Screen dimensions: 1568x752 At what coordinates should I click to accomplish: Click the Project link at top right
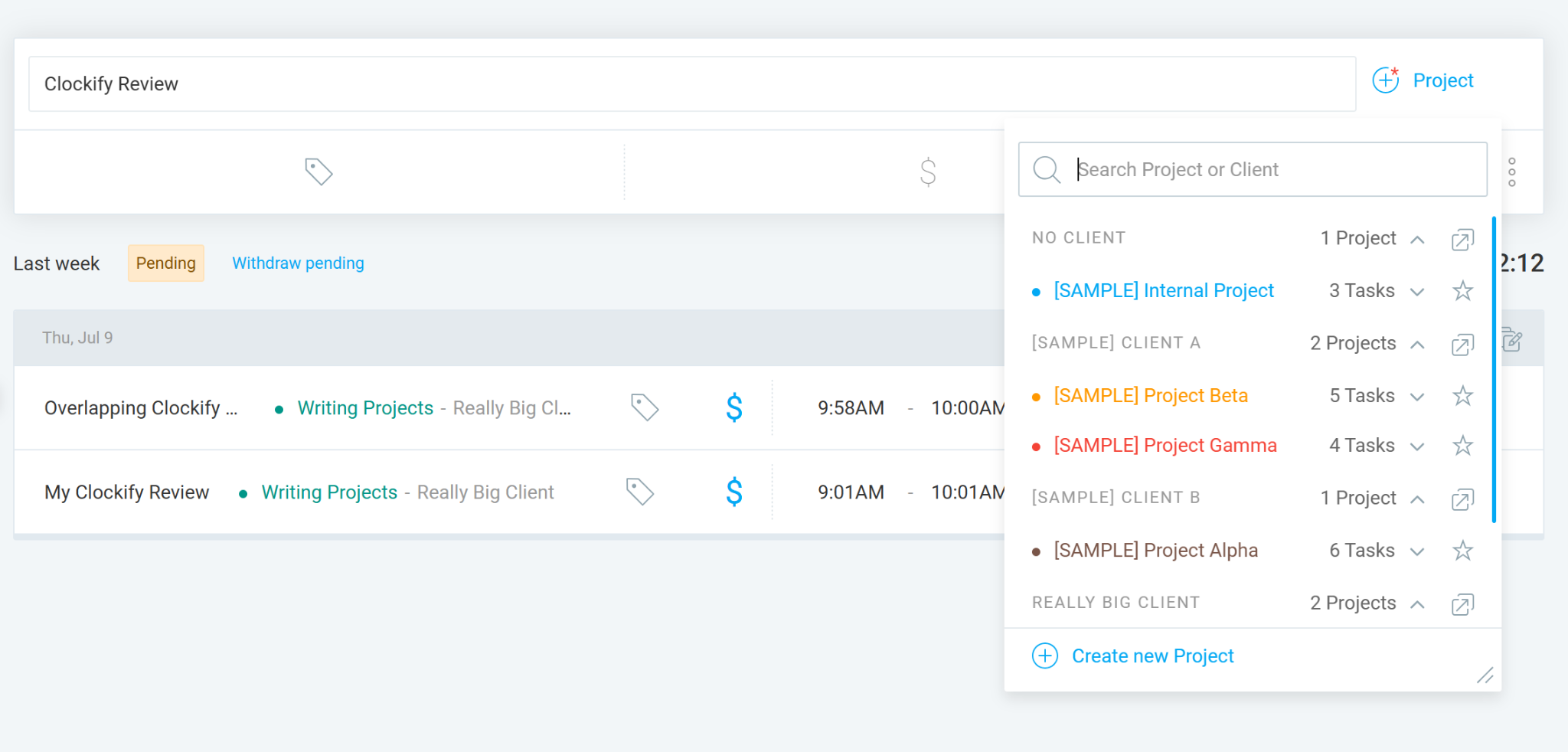coord(1443,80)
